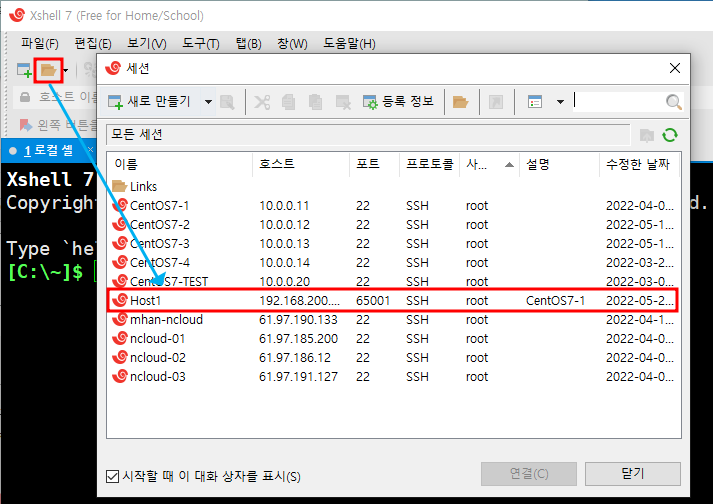Close the 세션 dialog with X
The width and height of the screenshot is (713, 504).
coord(675,68)
